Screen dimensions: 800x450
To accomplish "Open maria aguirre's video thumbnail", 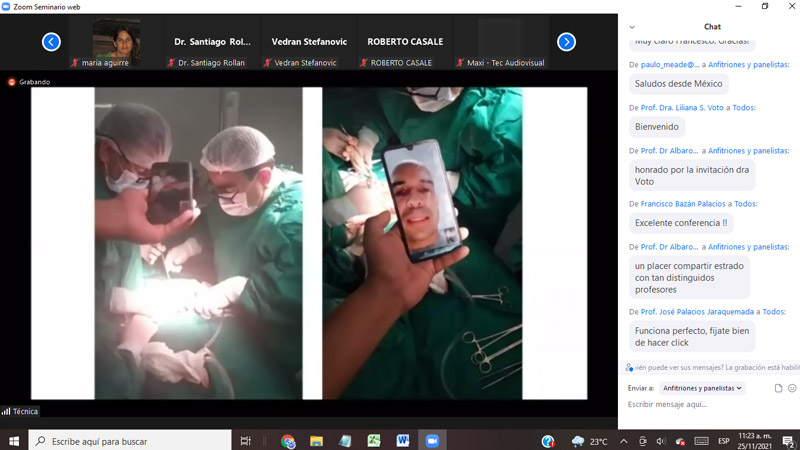I will pos(117,42).
